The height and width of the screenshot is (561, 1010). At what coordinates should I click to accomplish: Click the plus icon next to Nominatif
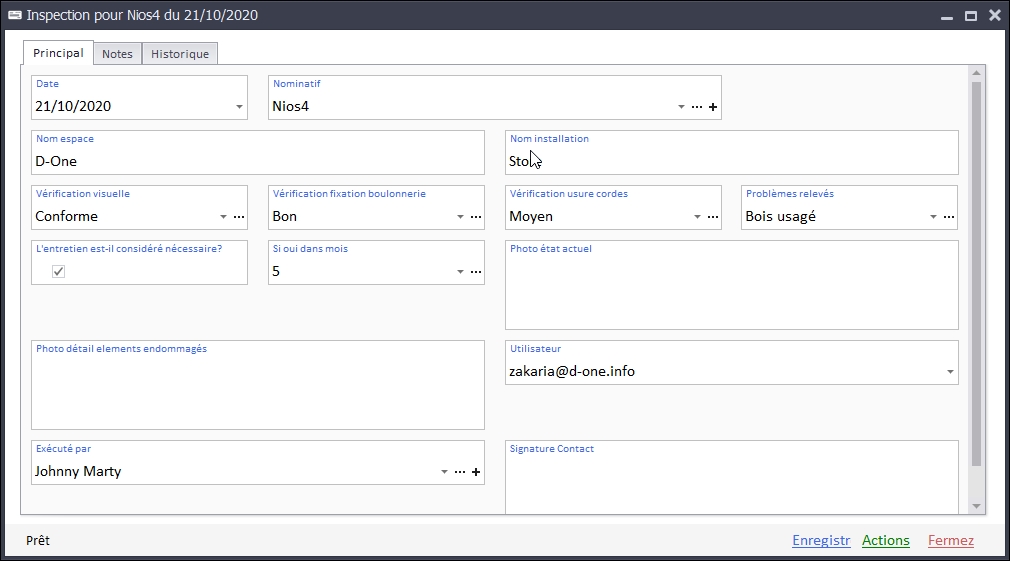(713, 107)
